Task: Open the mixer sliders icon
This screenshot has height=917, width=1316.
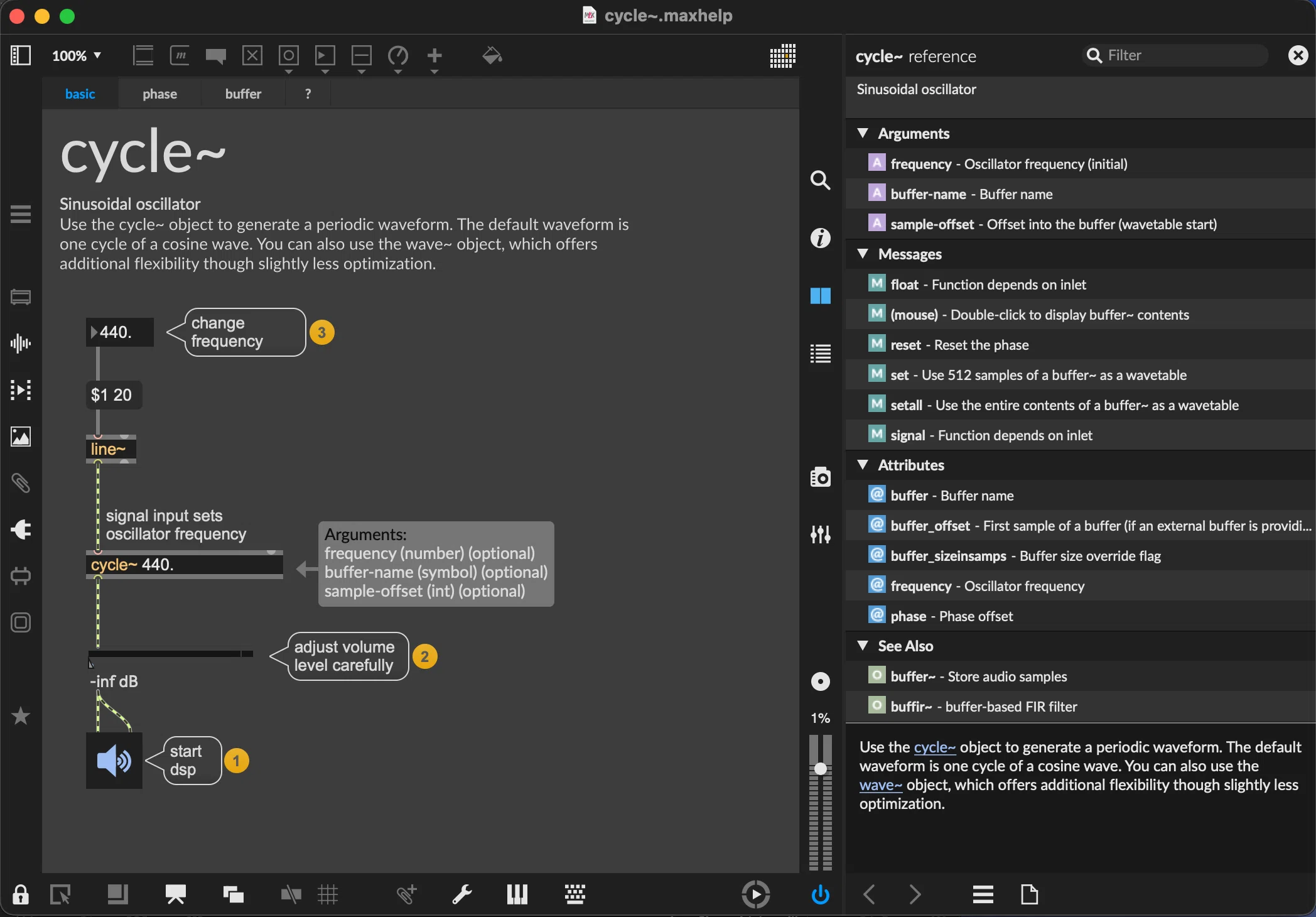Action: tap(820, 534)
